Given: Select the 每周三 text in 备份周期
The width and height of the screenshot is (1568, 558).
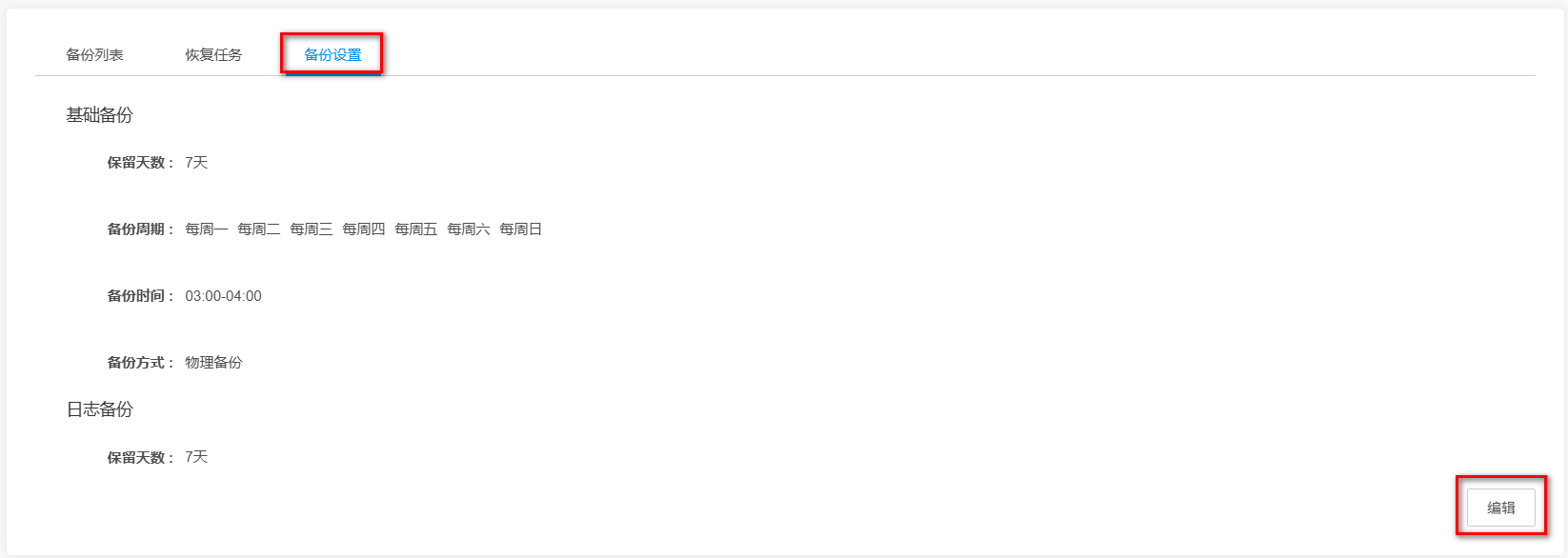Looking at the screenshot, I should click(311, 229).
